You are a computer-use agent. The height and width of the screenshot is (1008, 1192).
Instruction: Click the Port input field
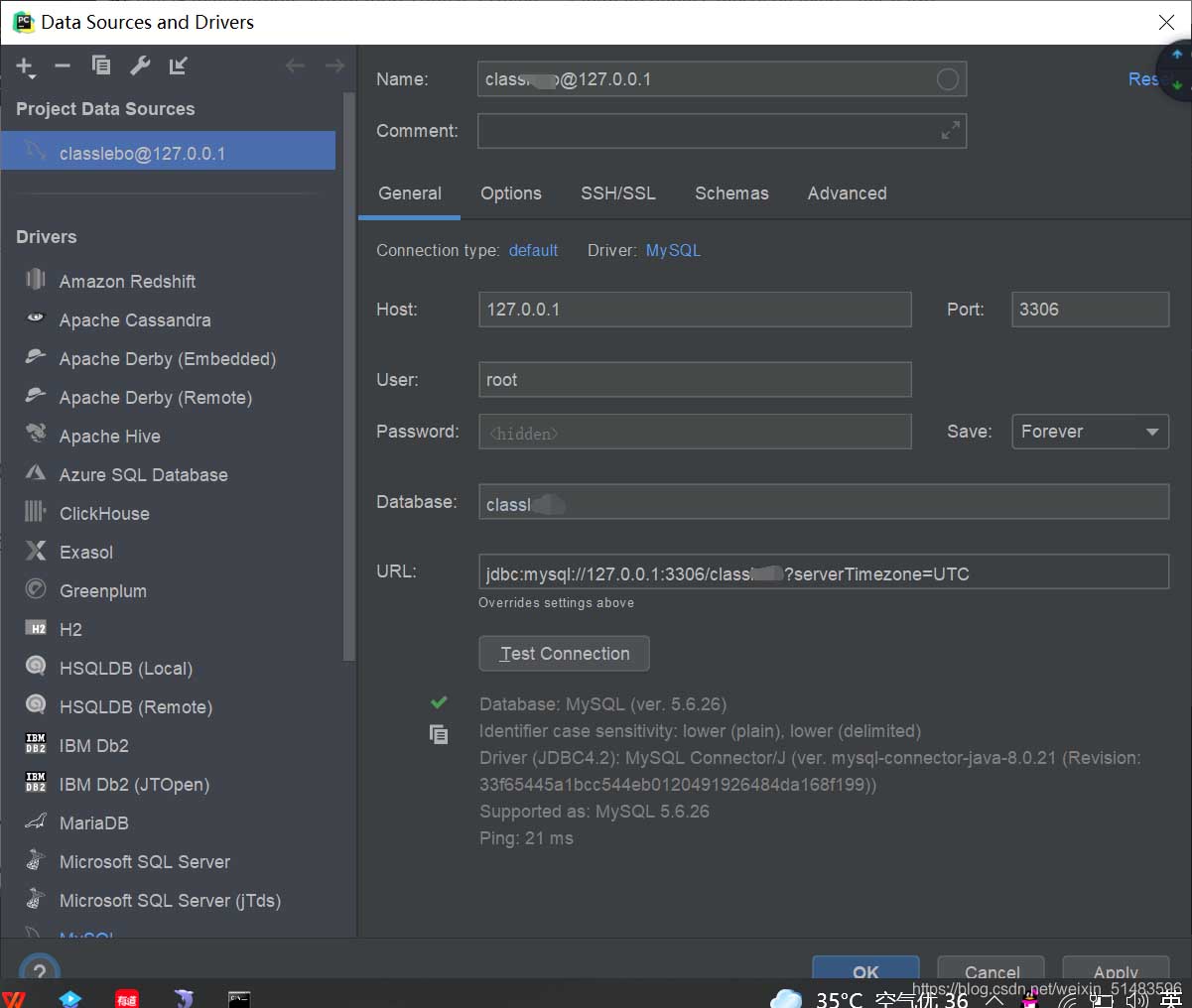[1090, 310]
